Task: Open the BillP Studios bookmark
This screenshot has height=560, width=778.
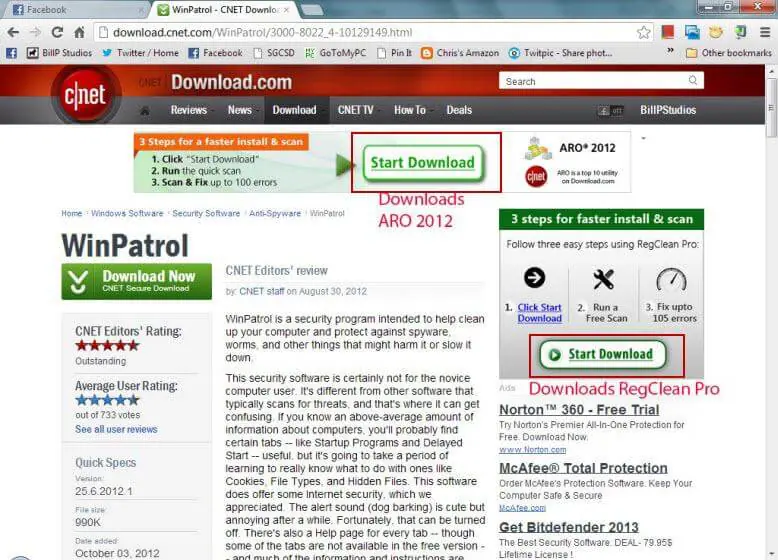Action: coord(59,53)
